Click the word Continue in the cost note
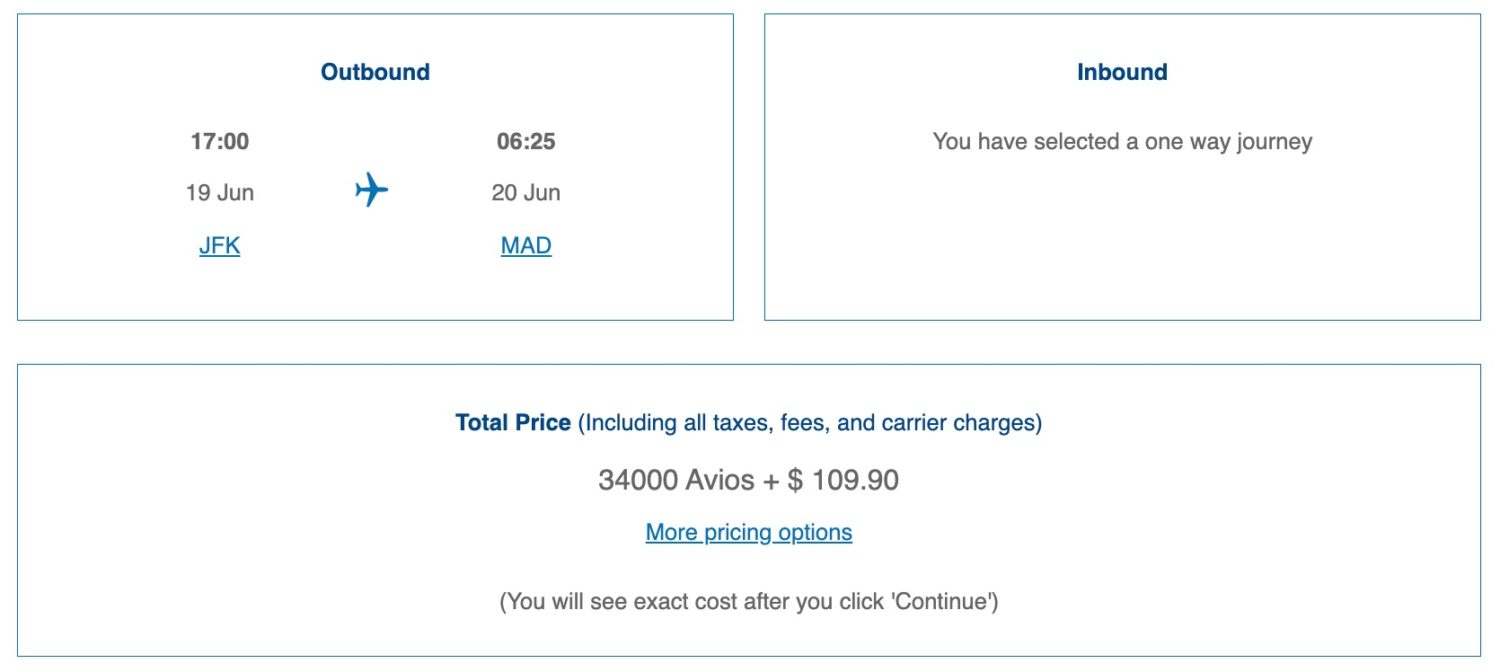Viewport: 1500px width, 672px height. coord(950,602)
